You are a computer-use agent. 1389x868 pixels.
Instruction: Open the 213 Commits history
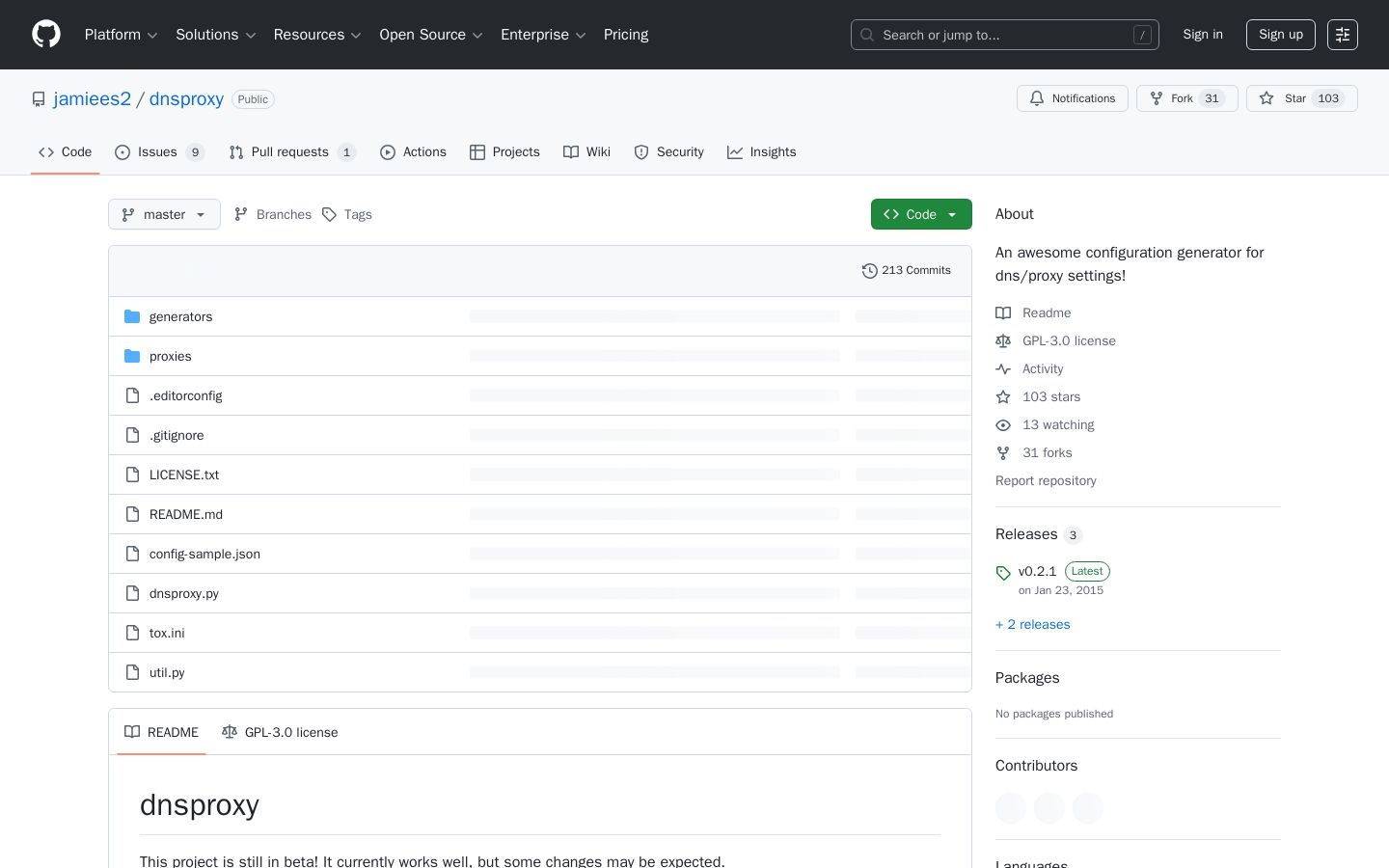tap(906, 271)
